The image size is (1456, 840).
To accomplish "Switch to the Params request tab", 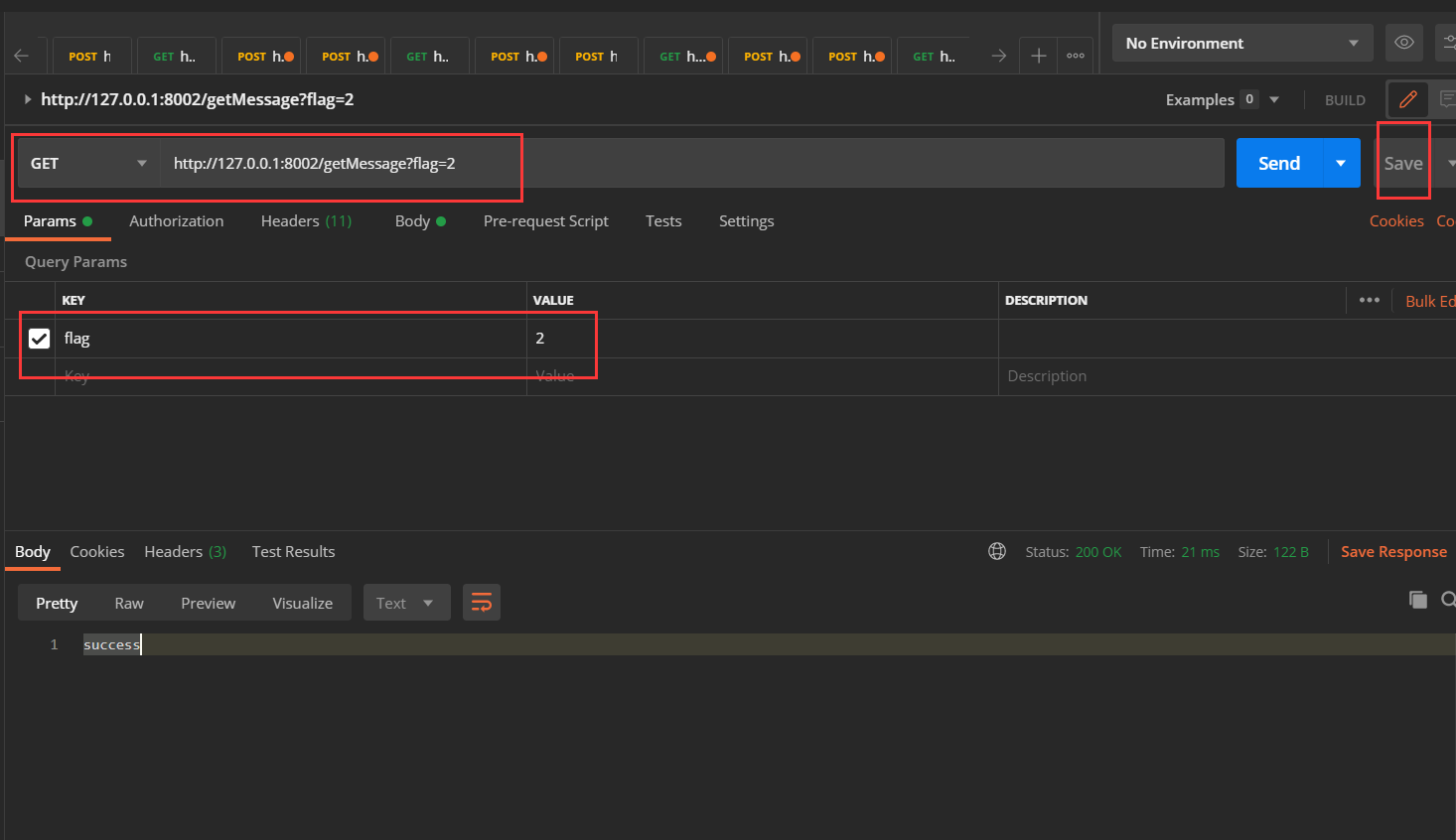I will coord(58,220).
